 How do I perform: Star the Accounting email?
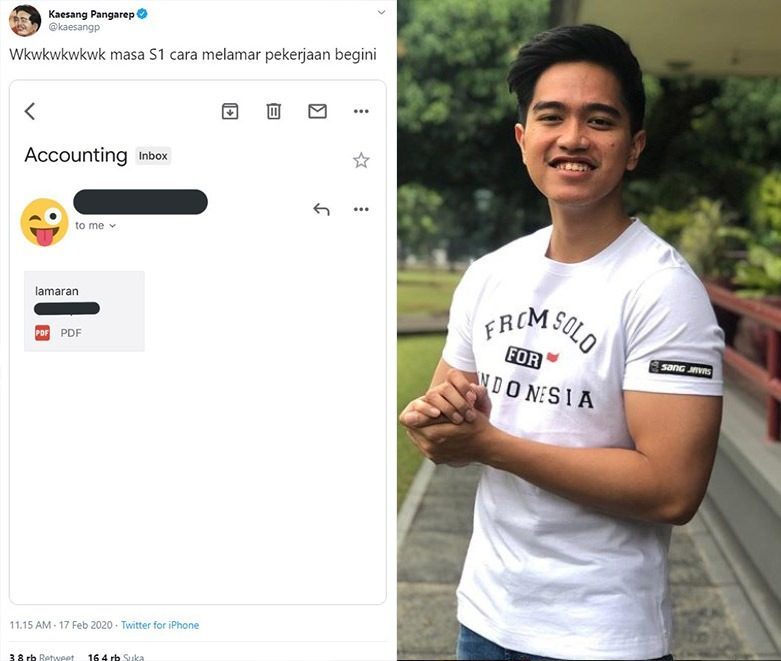pyautogui.click(x=361, y=160)
